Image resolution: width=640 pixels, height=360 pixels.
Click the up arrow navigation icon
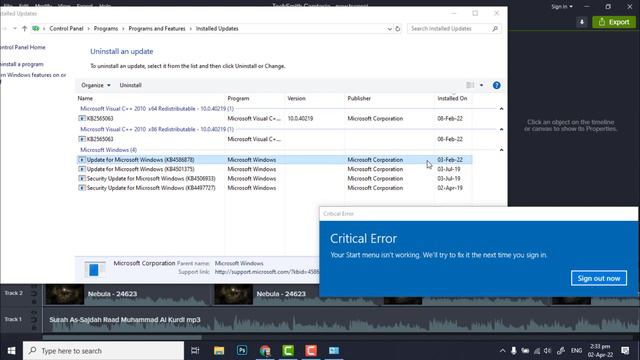pos(24,29)
